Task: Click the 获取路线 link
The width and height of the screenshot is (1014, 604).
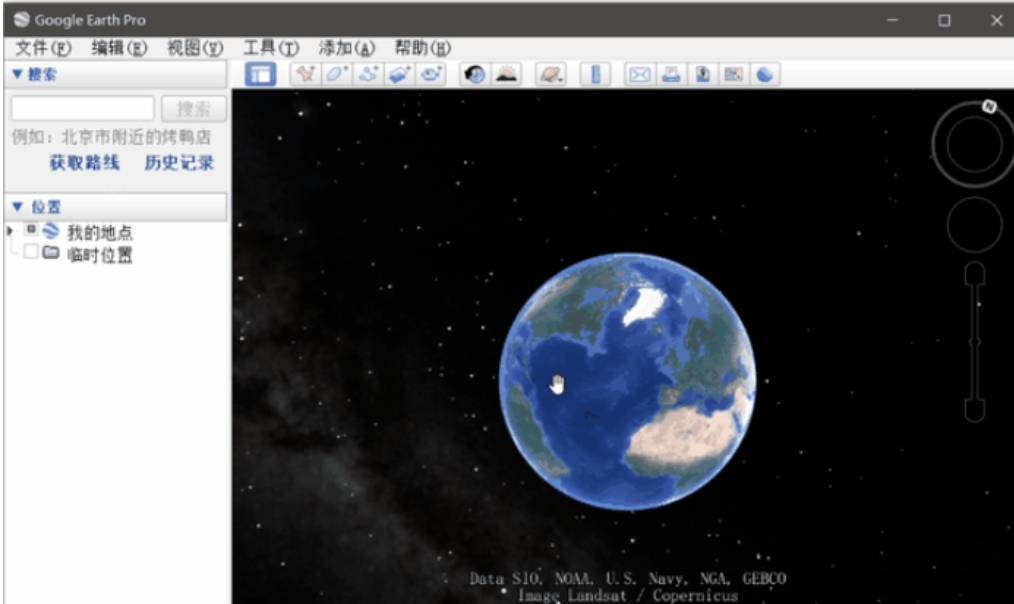Action: coord(85,163)
